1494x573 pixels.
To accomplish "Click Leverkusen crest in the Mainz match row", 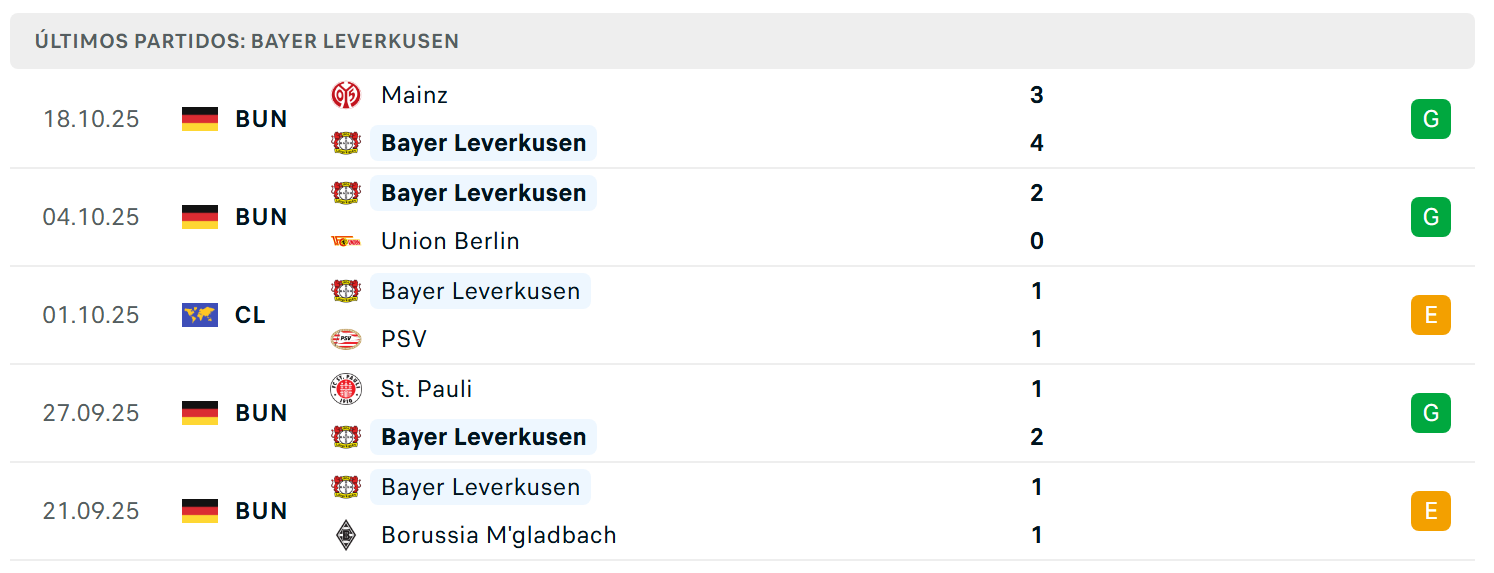I will 346,143.
